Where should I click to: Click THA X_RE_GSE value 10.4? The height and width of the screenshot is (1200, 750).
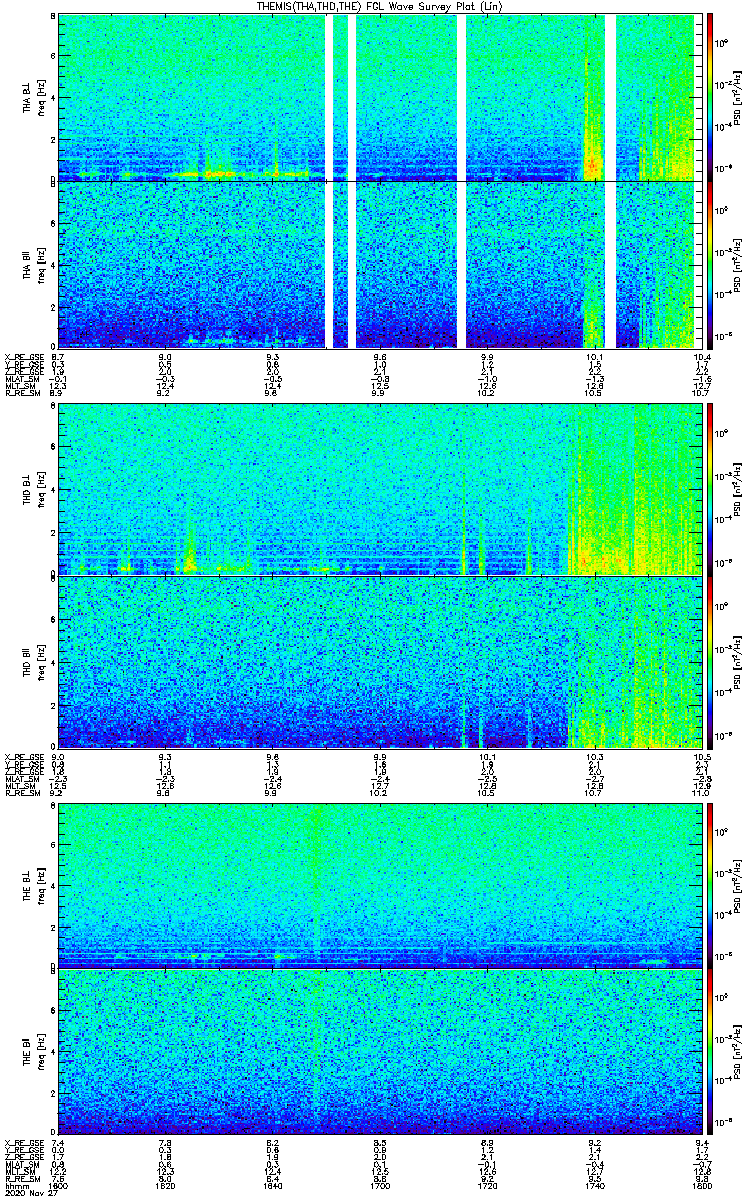pyautogui.click(x=701, y=356)
